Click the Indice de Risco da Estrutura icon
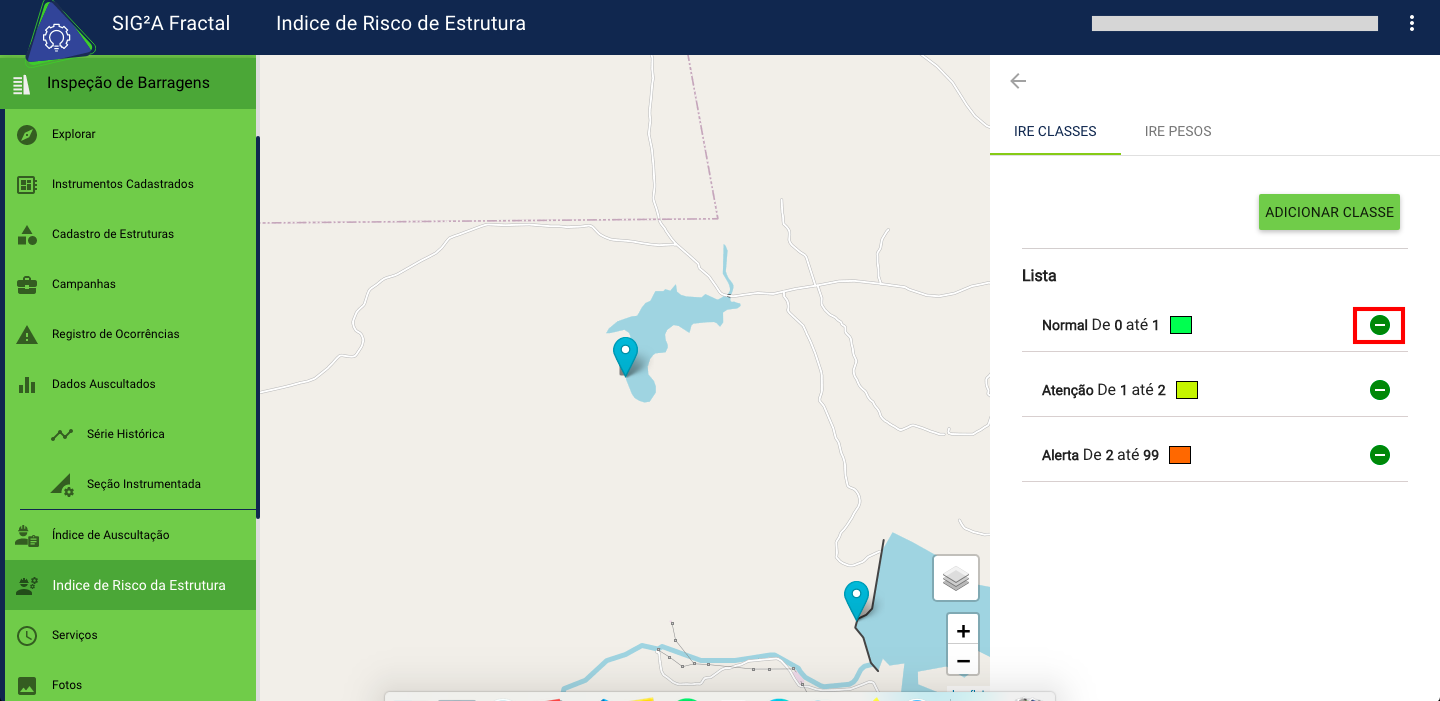Screen dimensions: 1440x701 pos(27,586)
